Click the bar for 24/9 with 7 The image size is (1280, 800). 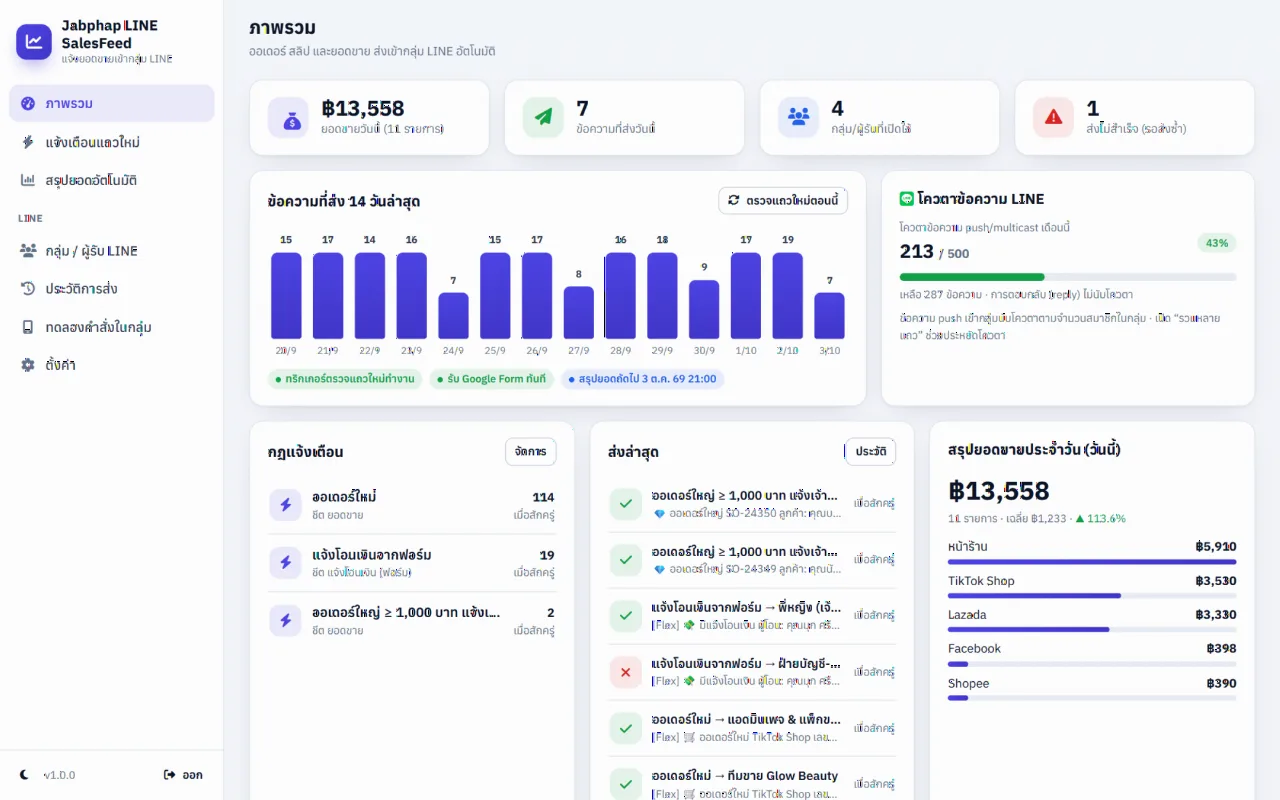453,316
